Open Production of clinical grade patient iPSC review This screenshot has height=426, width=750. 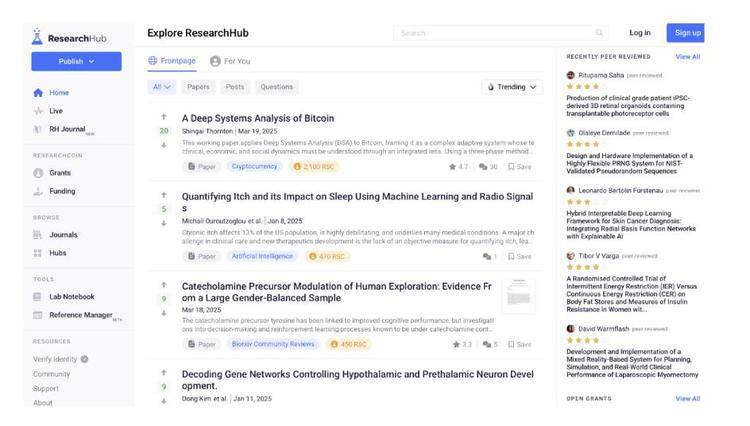628,106
